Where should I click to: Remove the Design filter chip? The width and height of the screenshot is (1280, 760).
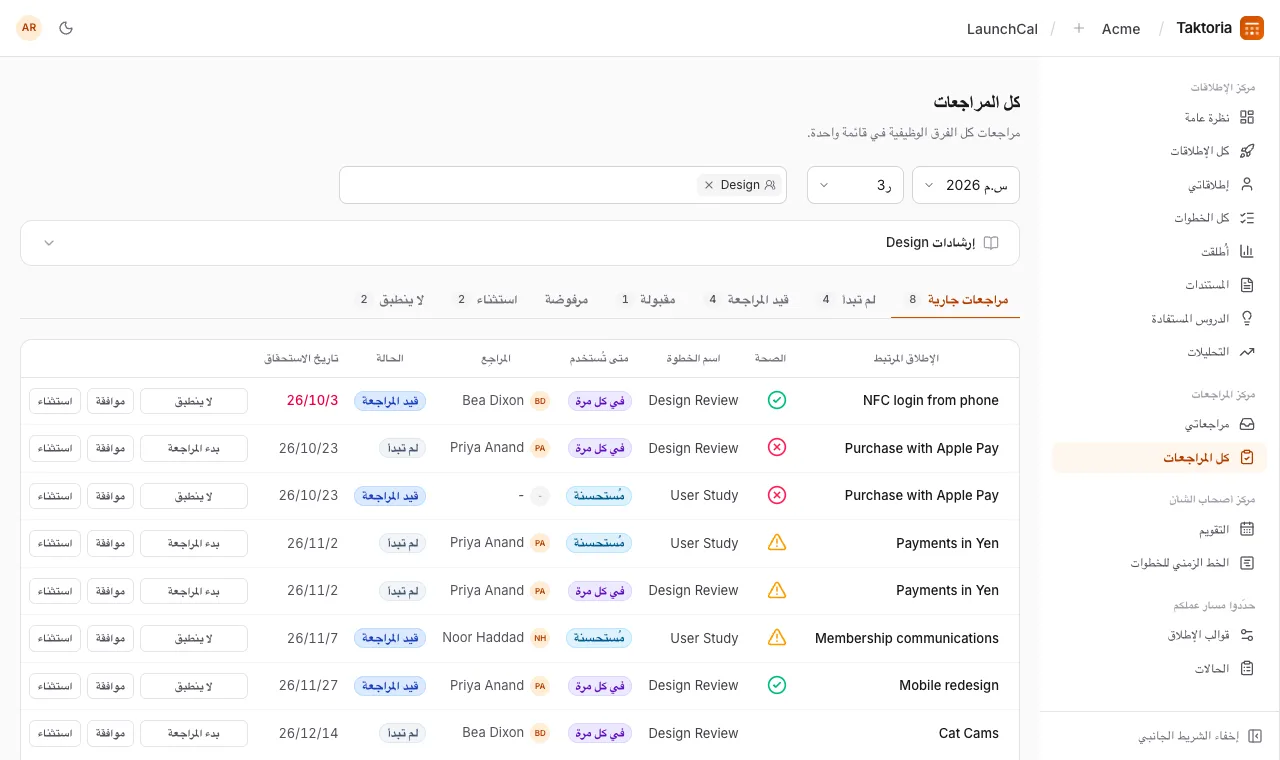[x=709, y=185]
